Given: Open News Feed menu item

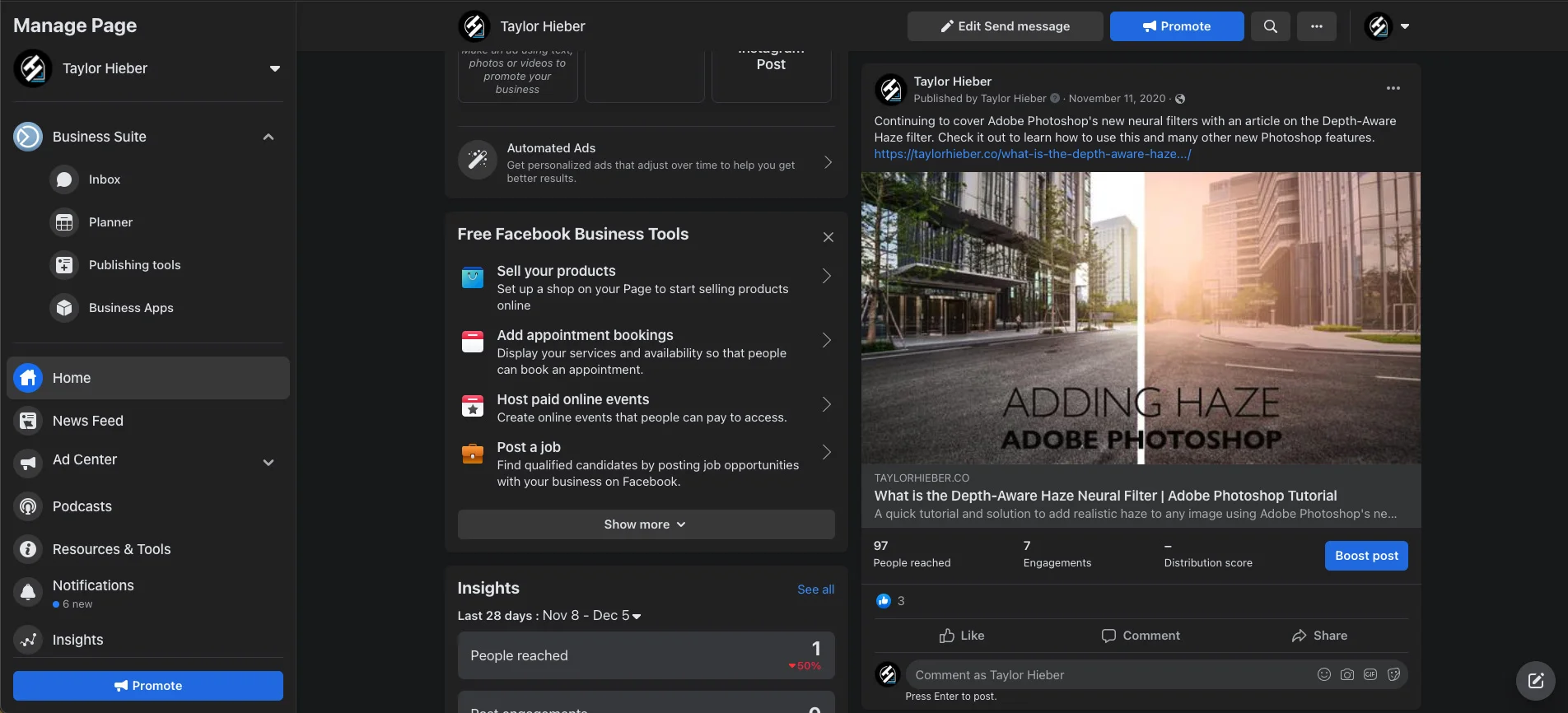Looking at the screenshot, I should coord(148,421).
